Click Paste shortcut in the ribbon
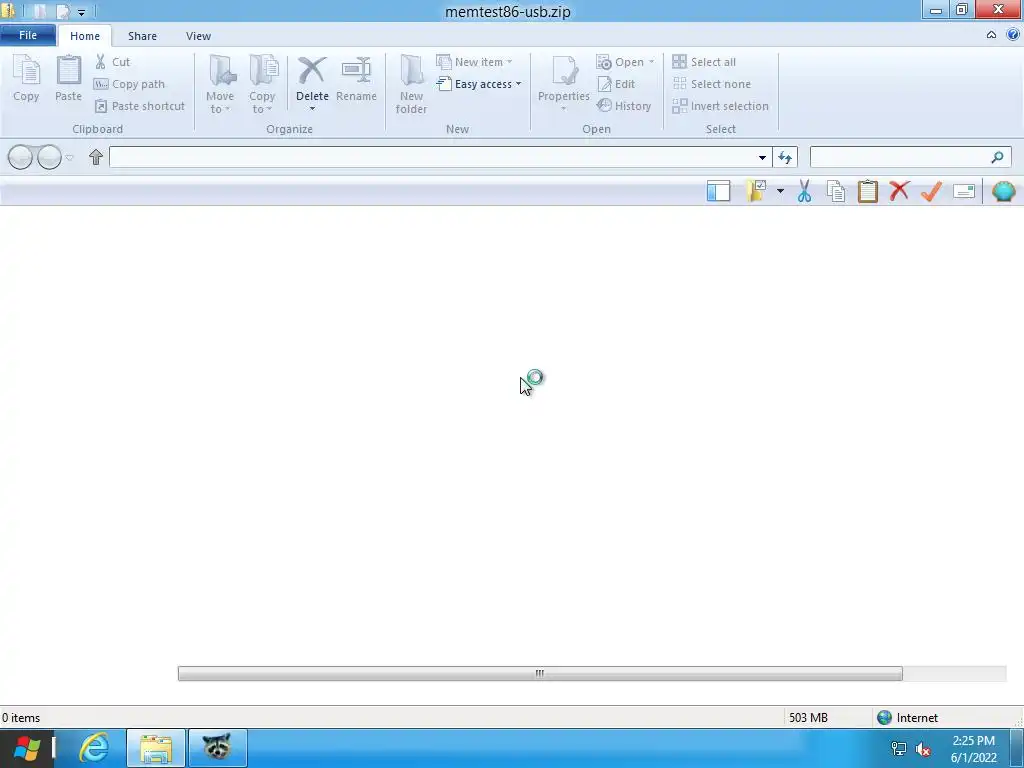This screenshot has width=1024, height=768. [140, 106]
